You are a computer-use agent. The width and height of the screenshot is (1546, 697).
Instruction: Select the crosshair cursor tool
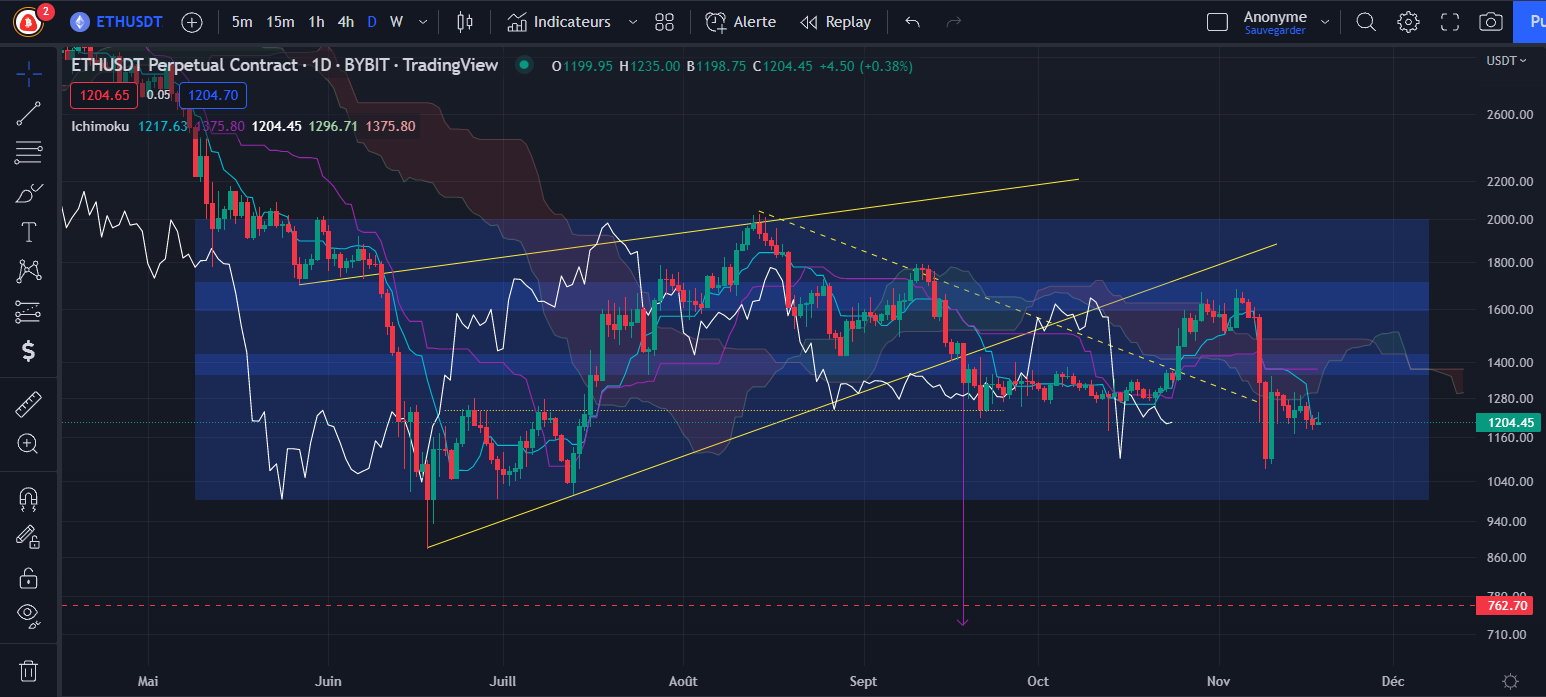(x=28, y=73)
